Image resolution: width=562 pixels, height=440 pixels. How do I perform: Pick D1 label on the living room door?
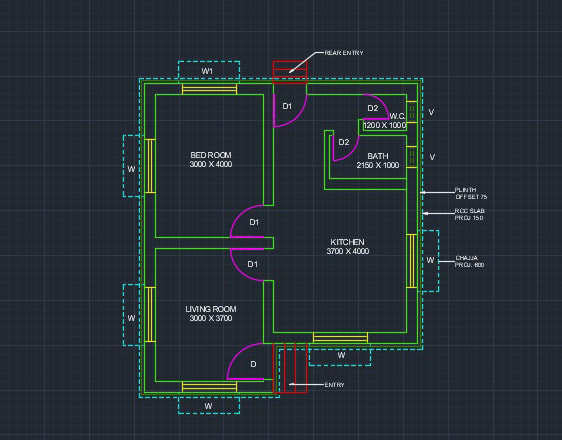[x=253, y=264]
